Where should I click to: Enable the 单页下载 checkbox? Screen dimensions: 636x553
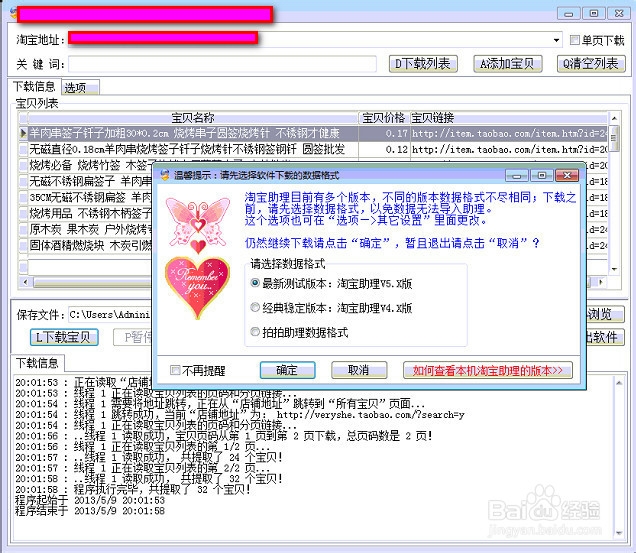point(574,40)
